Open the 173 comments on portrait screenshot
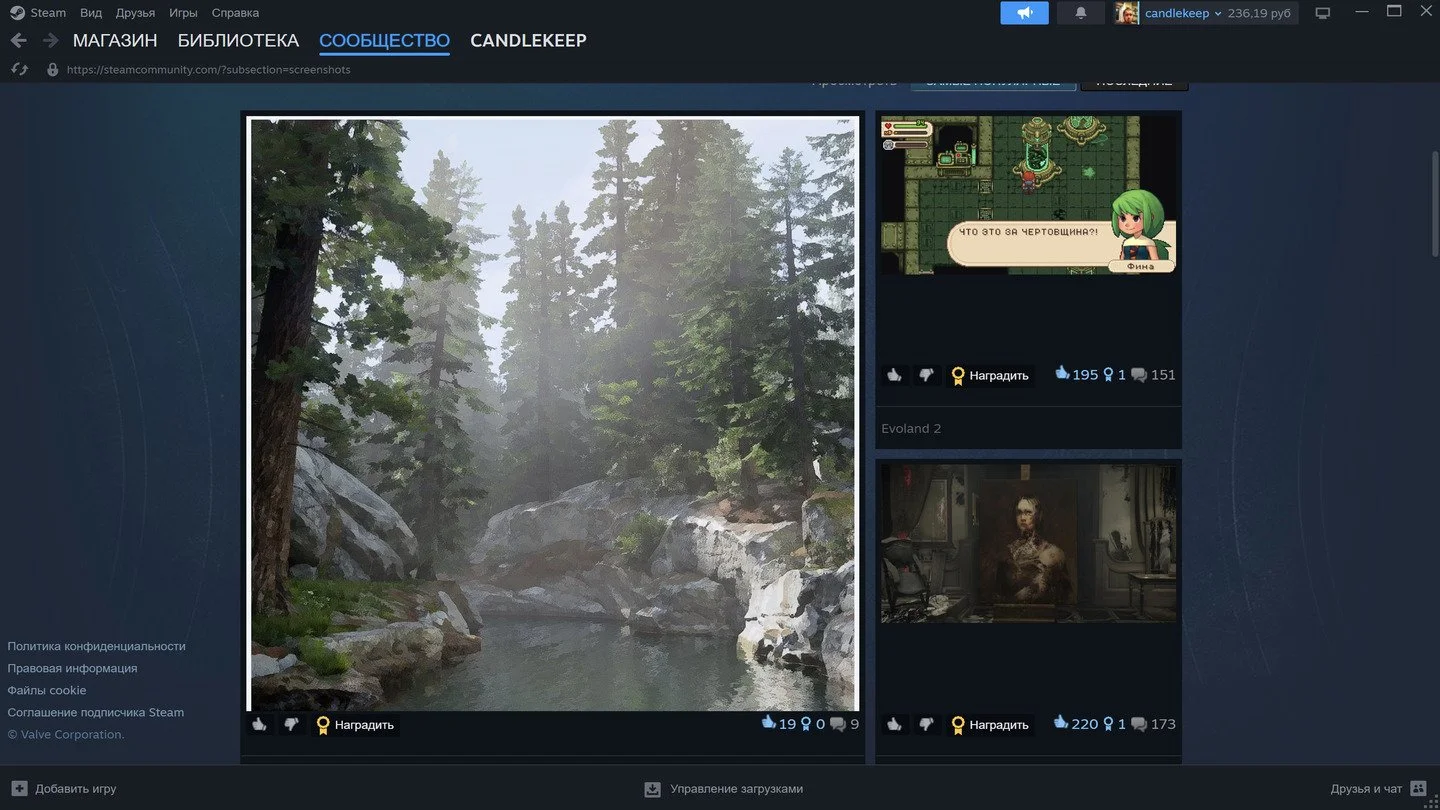Image resolution: width=1440 pixels, height=810 pixels. pos(1153,724)
